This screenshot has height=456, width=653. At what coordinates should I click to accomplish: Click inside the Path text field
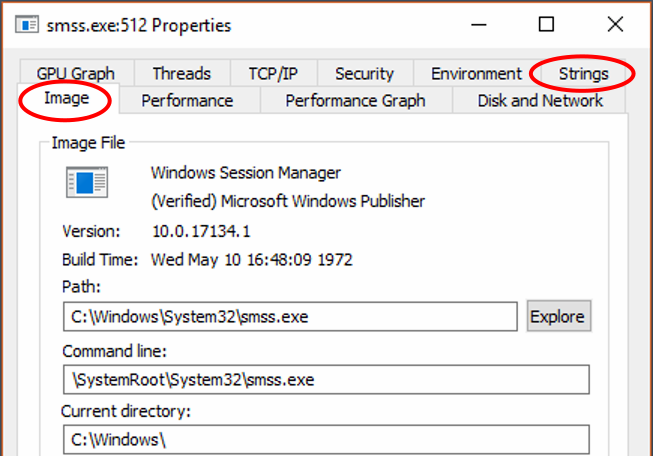(290, 317)
